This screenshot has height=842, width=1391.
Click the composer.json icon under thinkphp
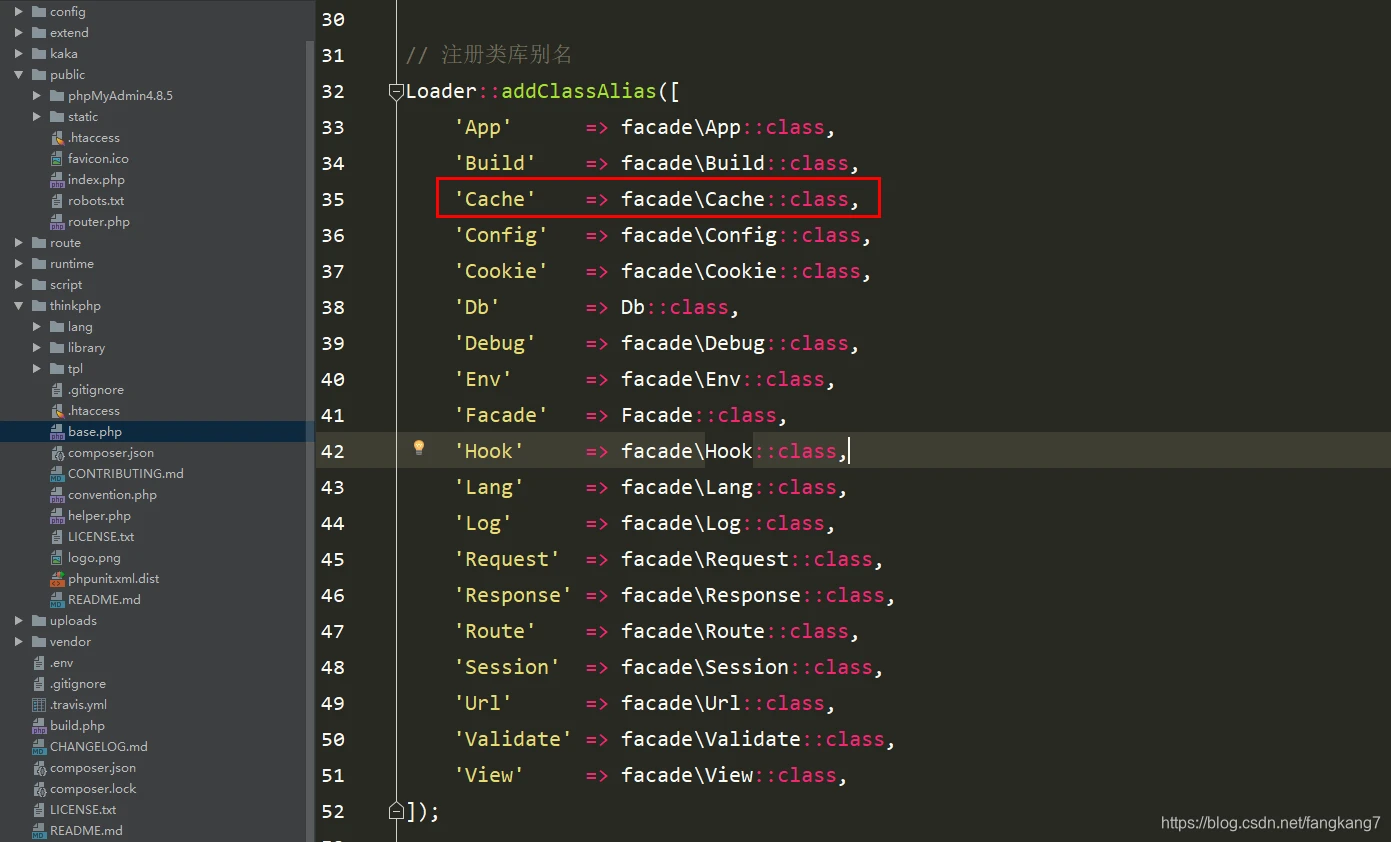click(x=57, y=453)
